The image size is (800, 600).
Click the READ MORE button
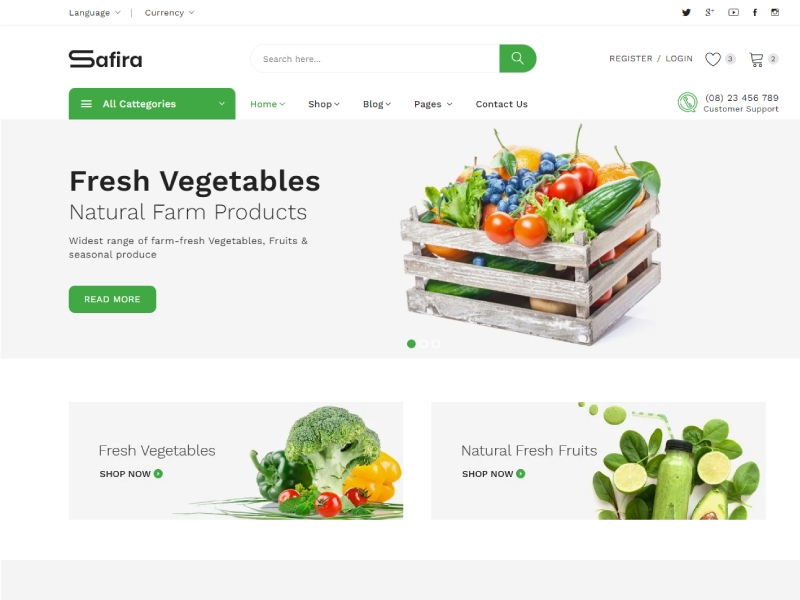pos(112,299)
